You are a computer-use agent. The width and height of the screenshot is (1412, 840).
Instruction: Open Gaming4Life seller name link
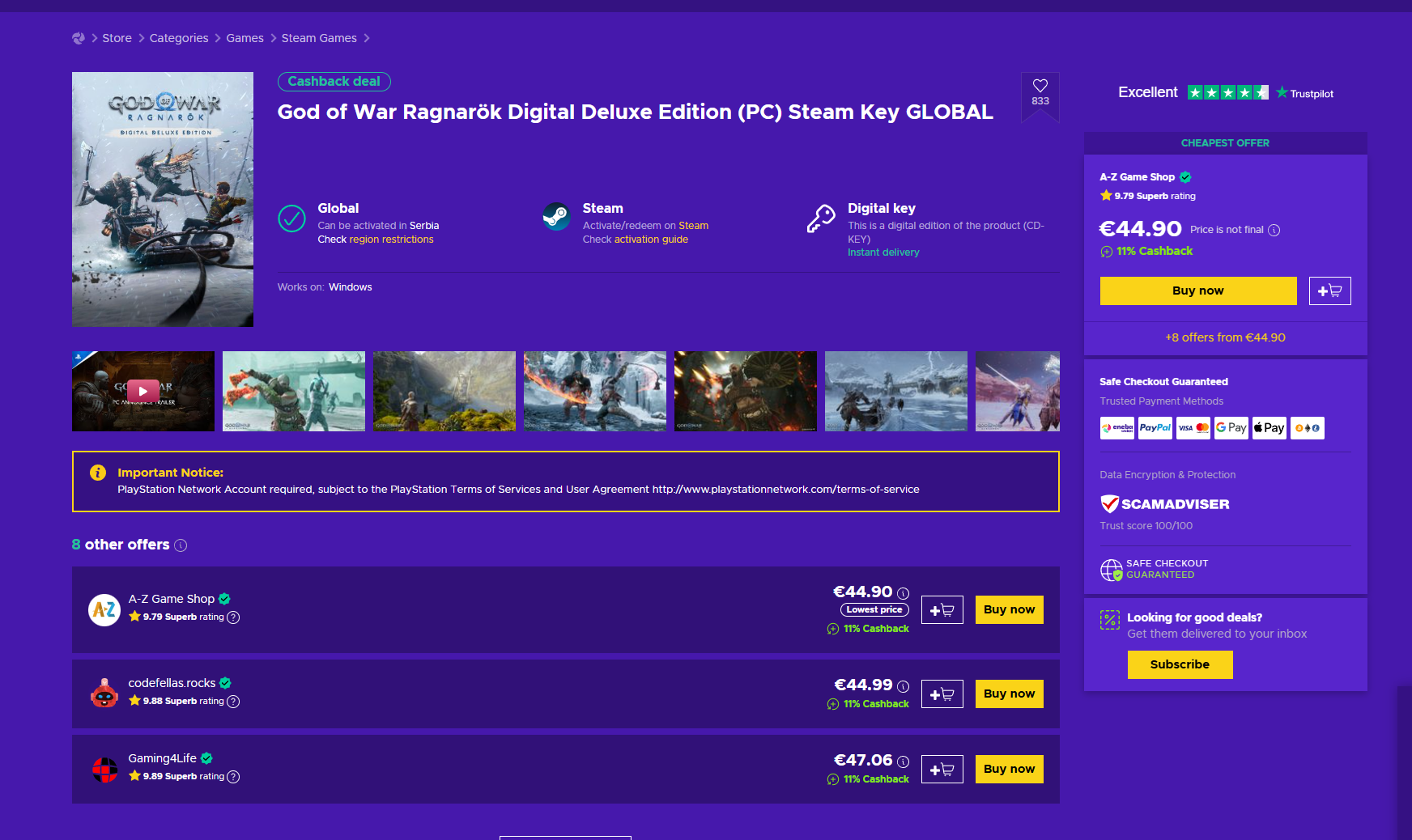coord(162,758)
